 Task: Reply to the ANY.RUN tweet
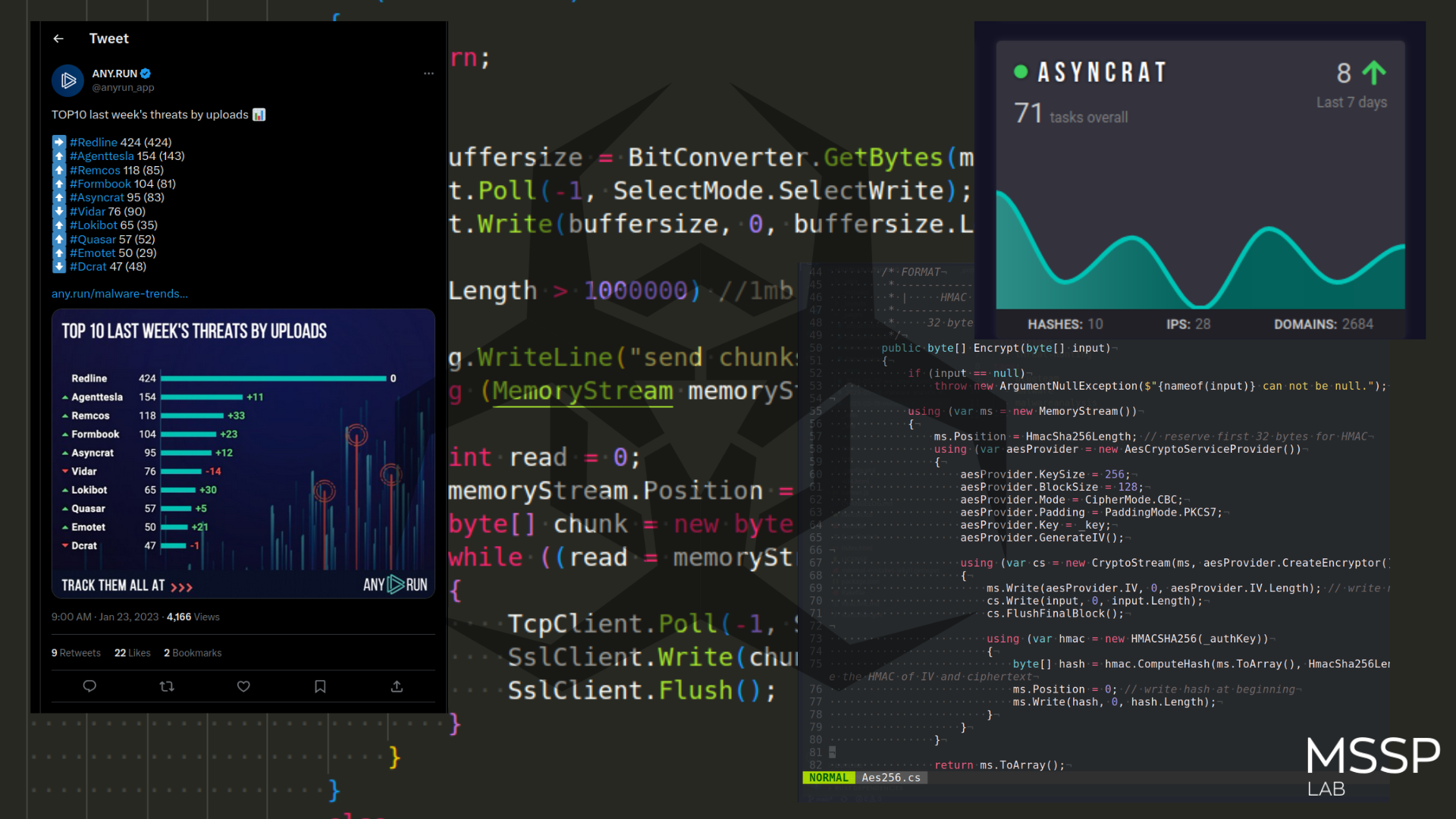tap(89, 686)
